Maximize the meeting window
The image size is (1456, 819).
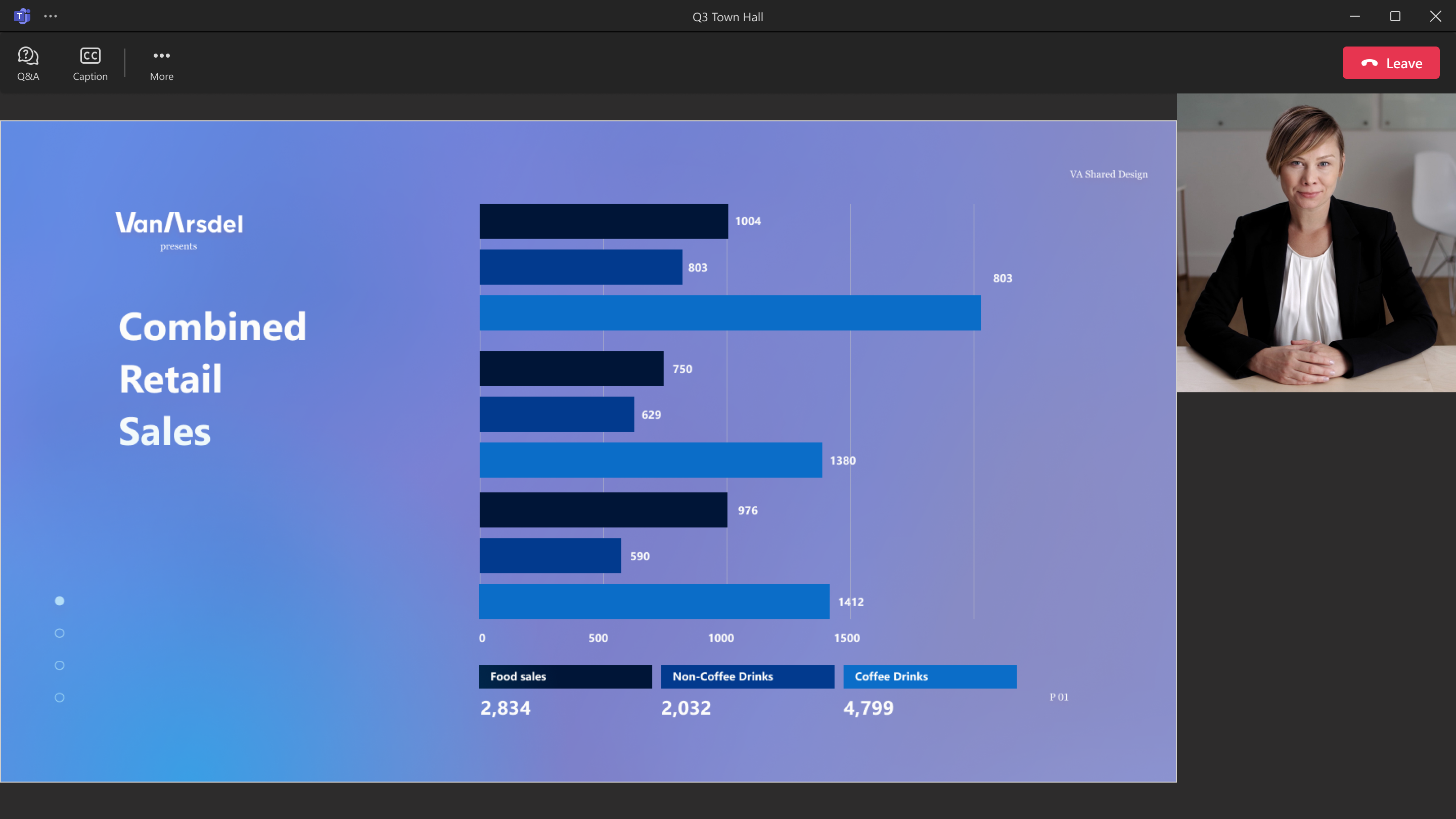point(1395,16)
